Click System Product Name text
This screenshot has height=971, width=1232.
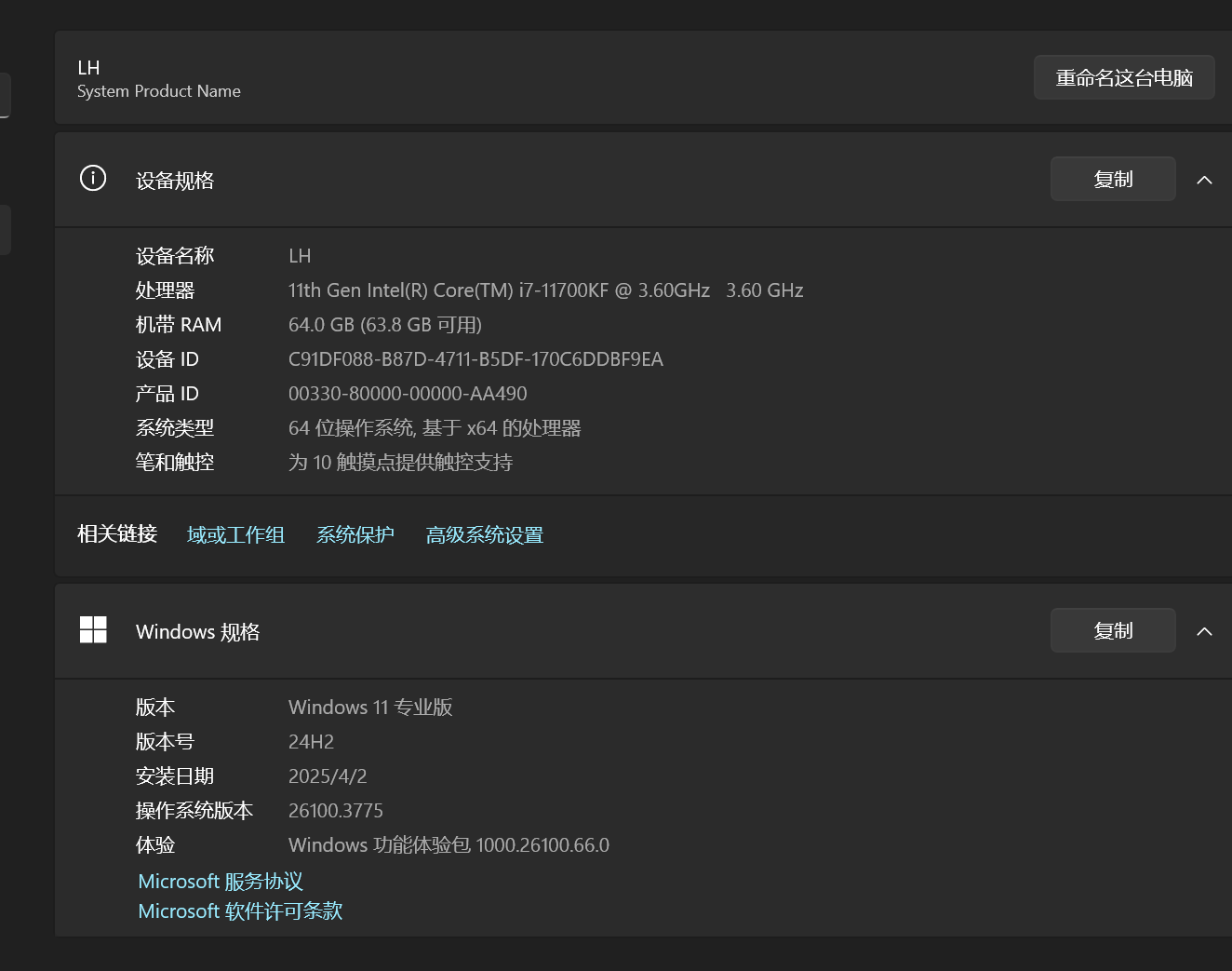[159, 91]
